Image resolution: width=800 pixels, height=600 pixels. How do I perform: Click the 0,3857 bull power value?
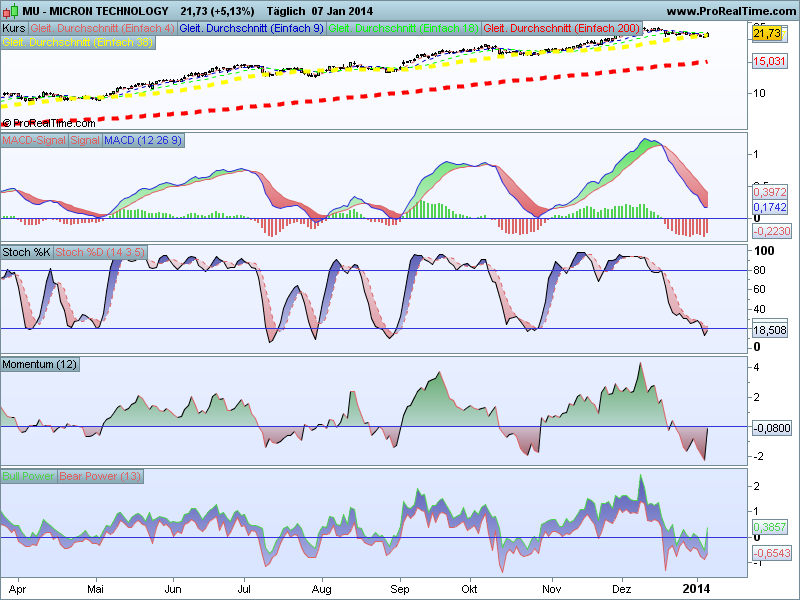pos(769,527)
